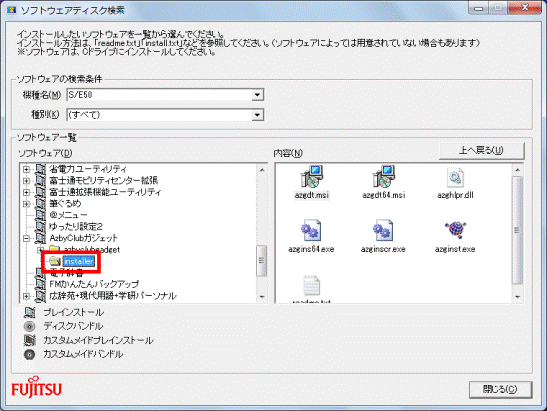Click the azghlpr.dll file name
This screenshot has width=547, height=411.
455,195
